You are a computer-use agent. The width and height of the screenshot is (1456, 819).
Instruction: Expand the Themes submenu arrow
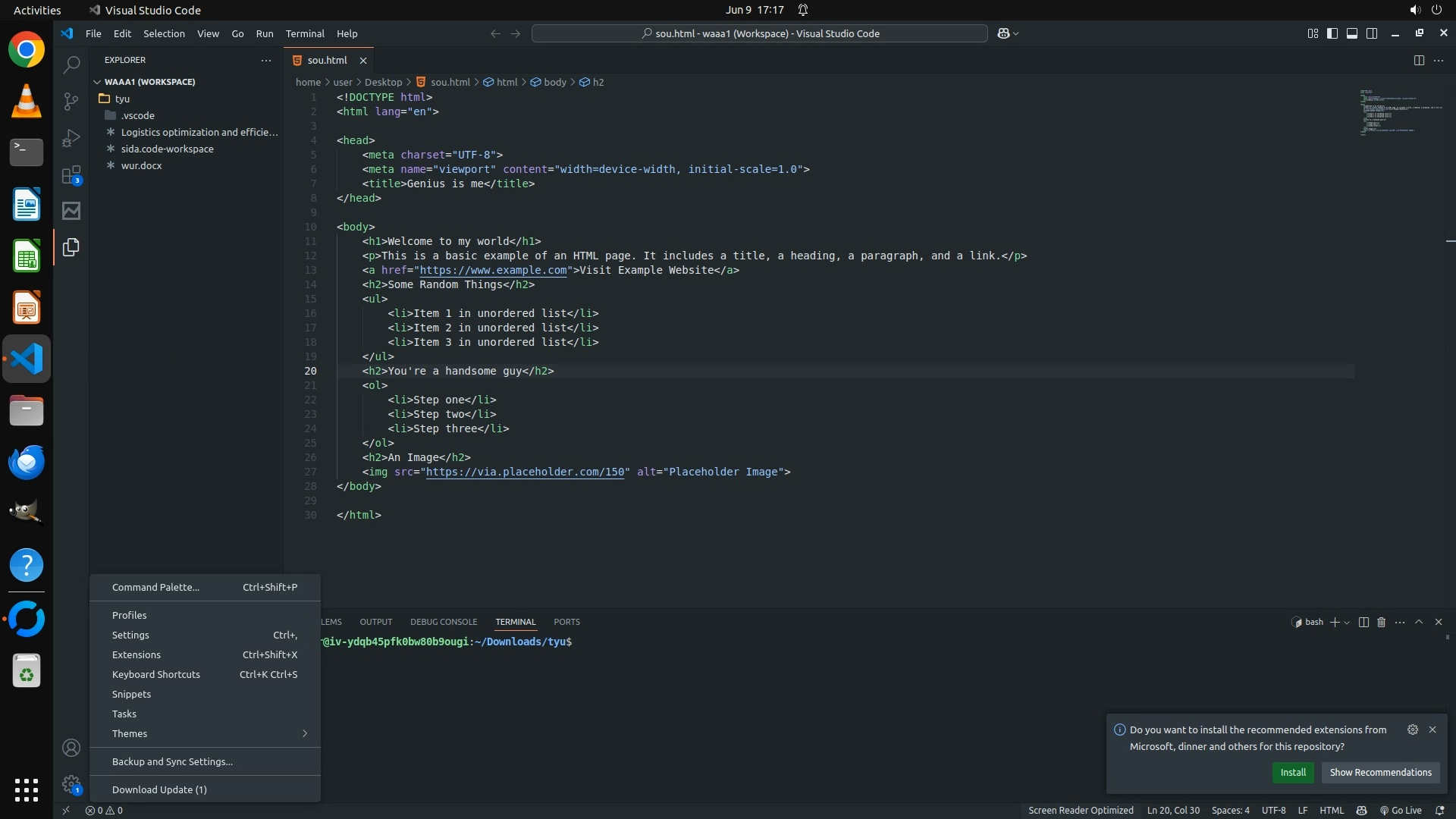(304, 733)
